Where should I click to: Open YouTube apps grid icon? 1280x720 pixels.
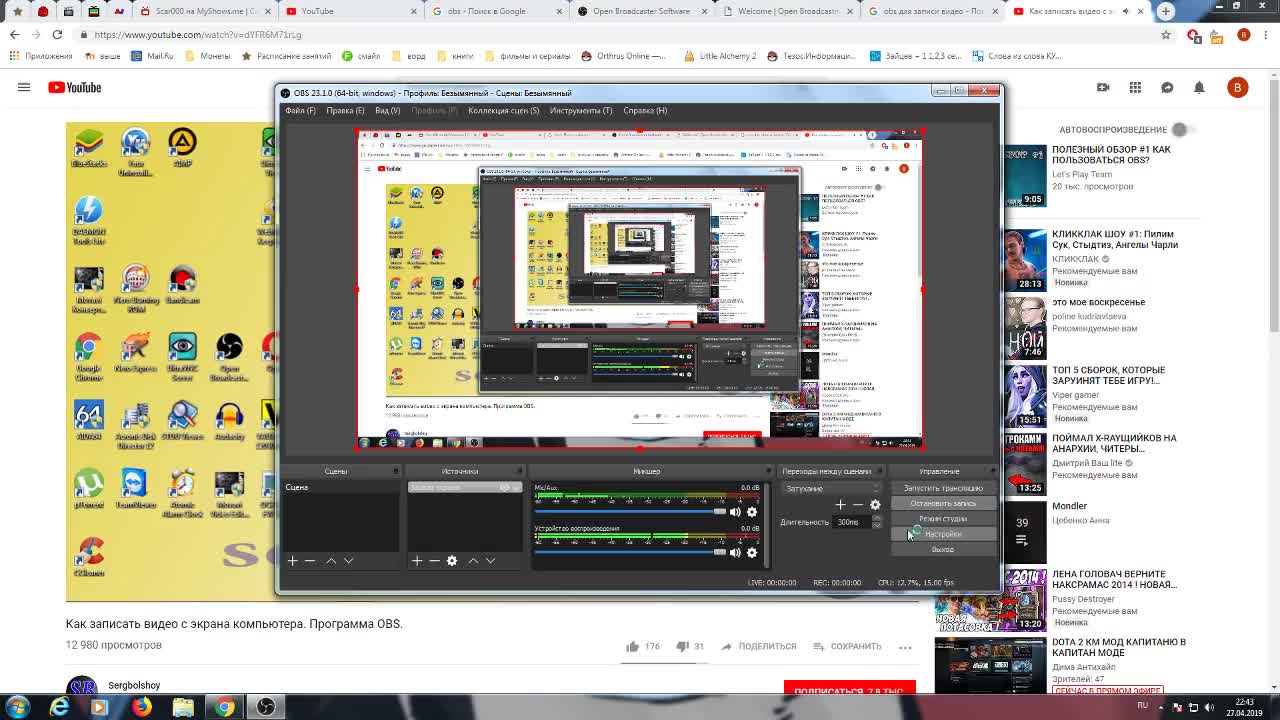tap(1135, 87)
